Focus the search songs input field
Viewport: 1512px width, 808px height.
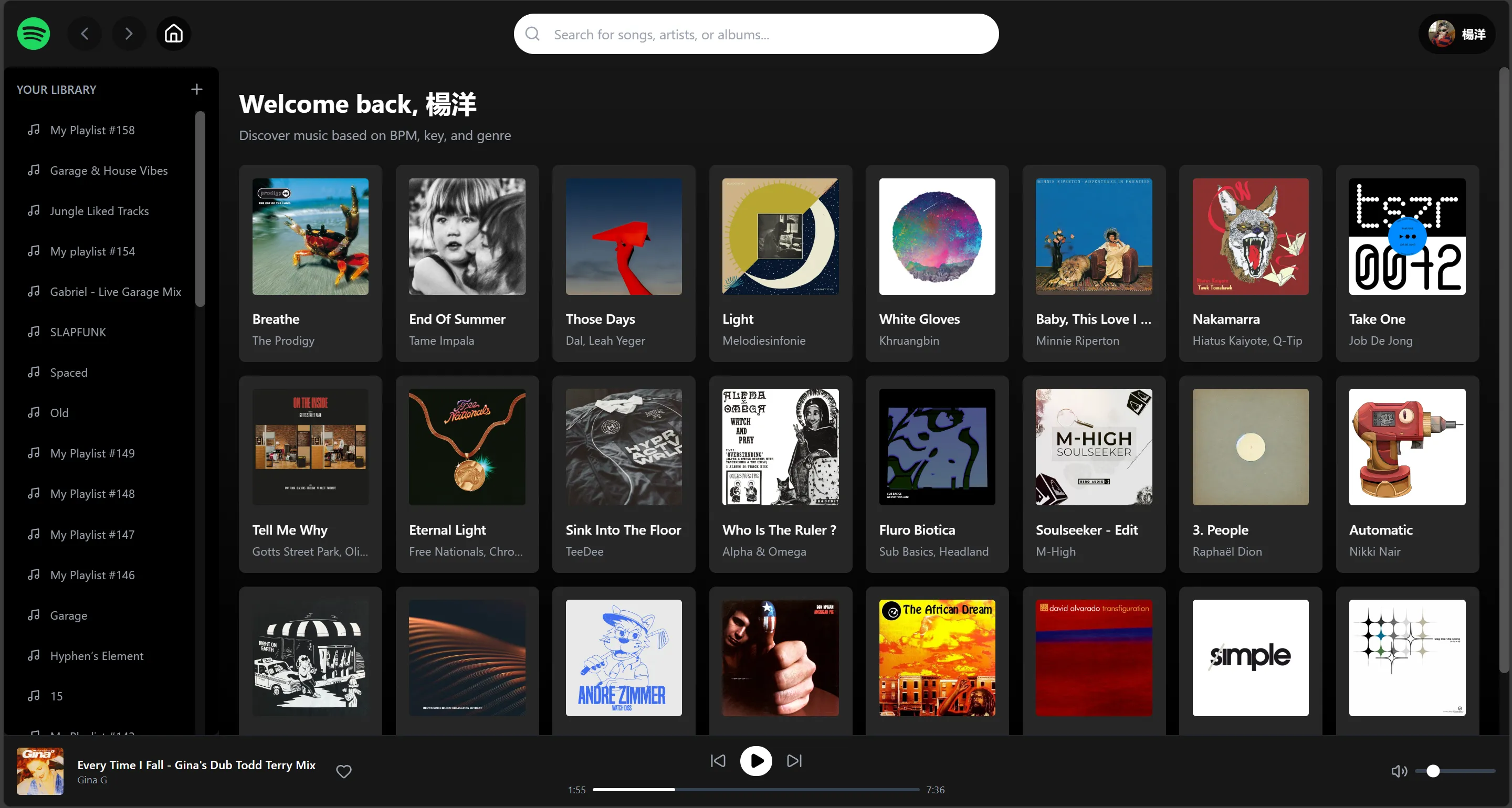(x=756, y=34)
